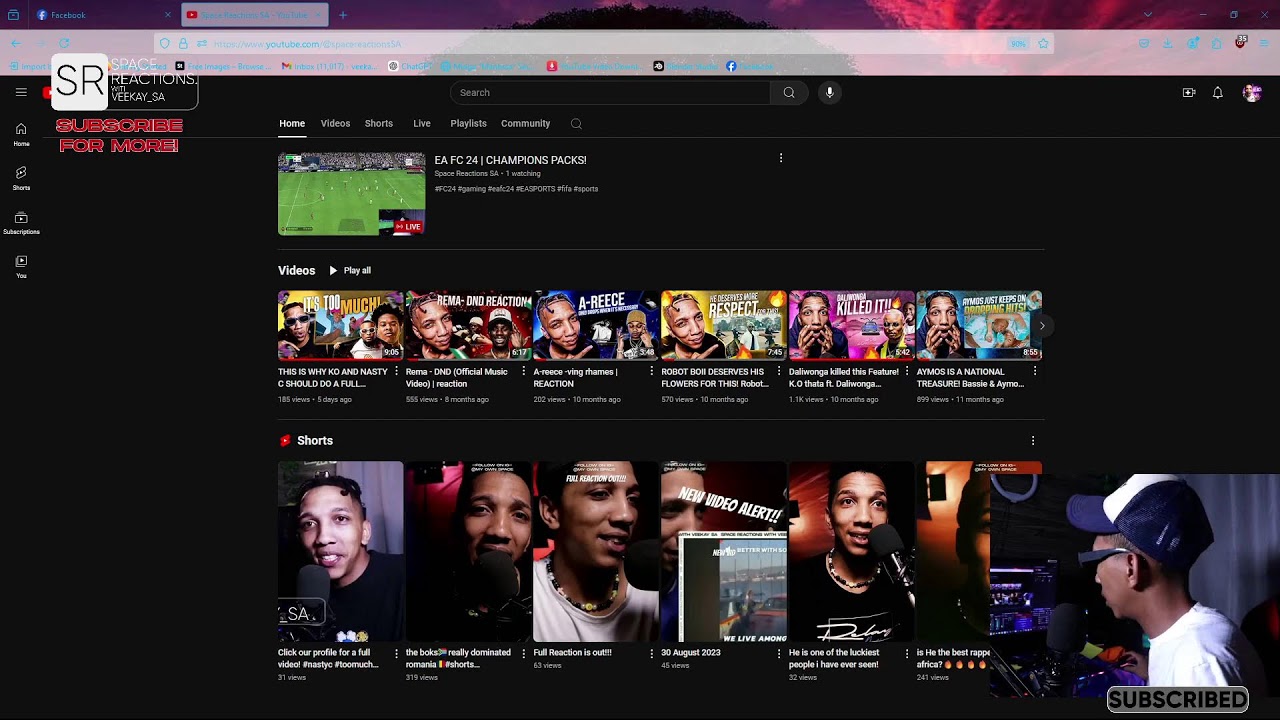Focus the YouTube search field
This screenshot has width=1280, height=720.
[x=610, y=93]
